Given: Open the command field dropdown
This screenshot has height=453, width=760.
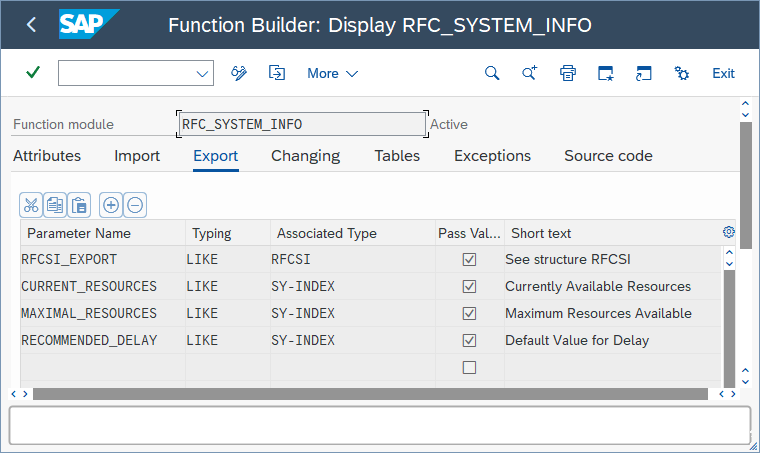Looking at the screenshot, I should pos(202,73).
